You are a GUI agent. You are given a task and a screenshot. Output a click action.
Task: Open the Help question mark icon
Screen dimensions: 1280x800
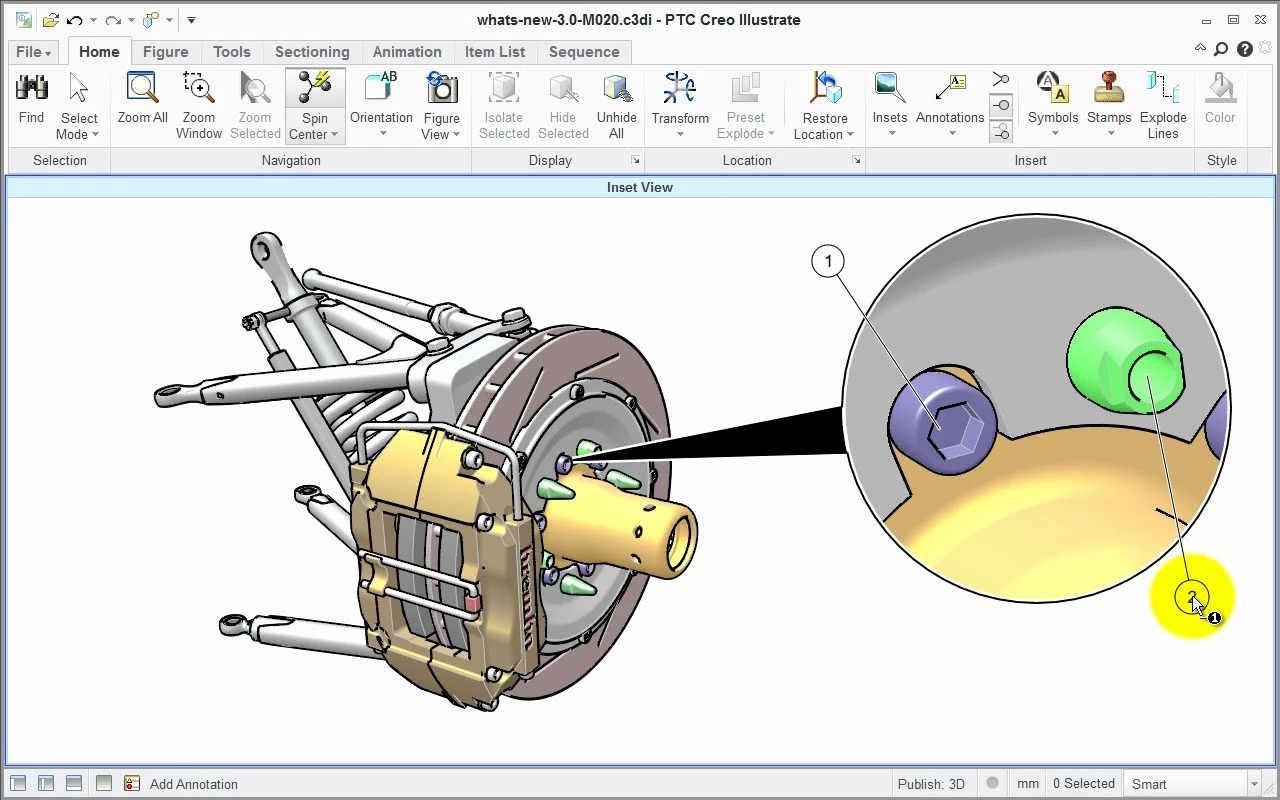point(1245,49)
